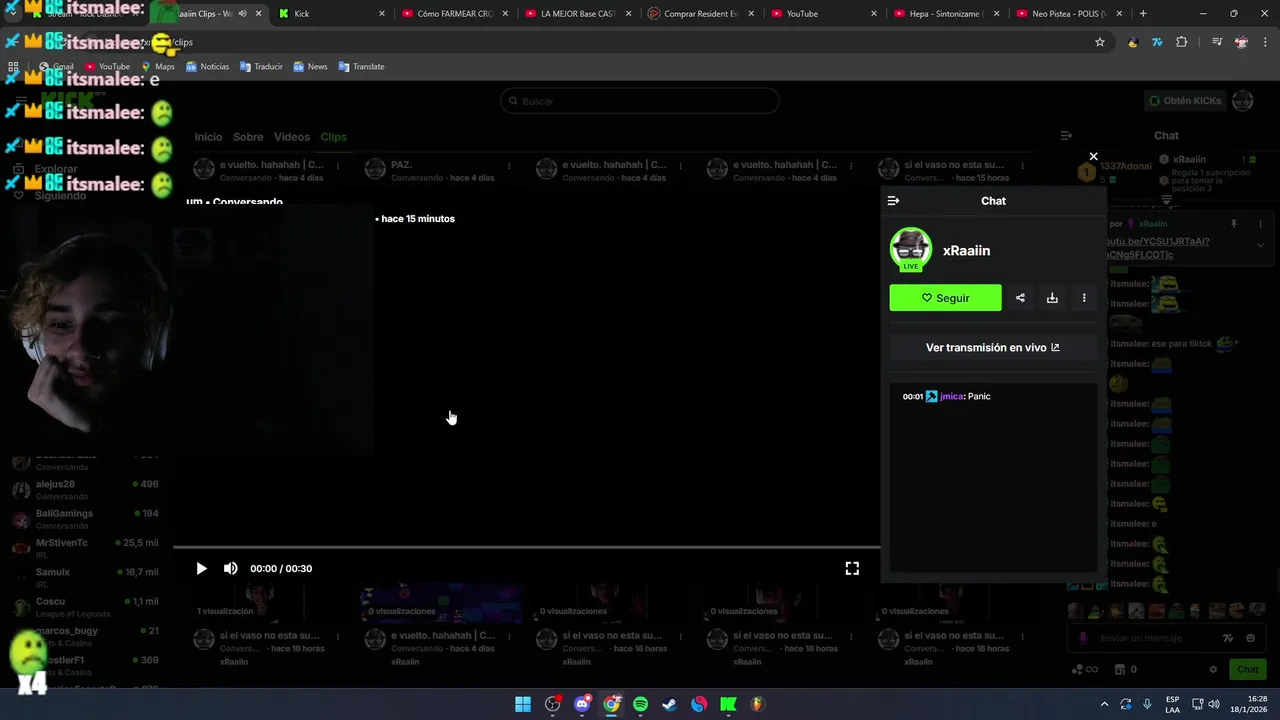
Task: Open MrStivenTc channel in sidebar
Action: tap(85, 547)
